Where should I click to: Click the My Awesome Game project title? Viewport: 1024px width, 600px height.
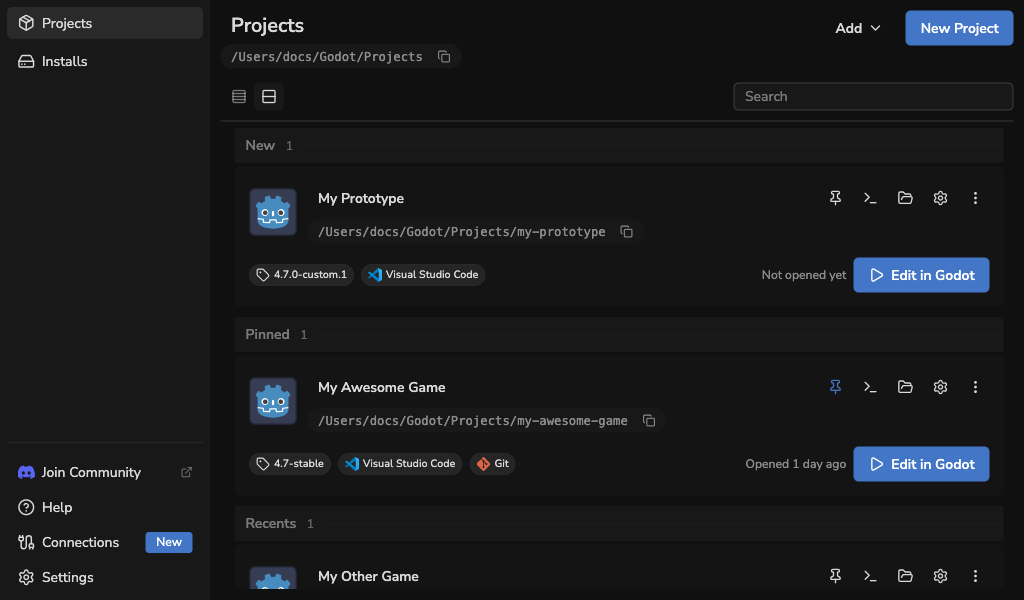click(x=381, y=387)
